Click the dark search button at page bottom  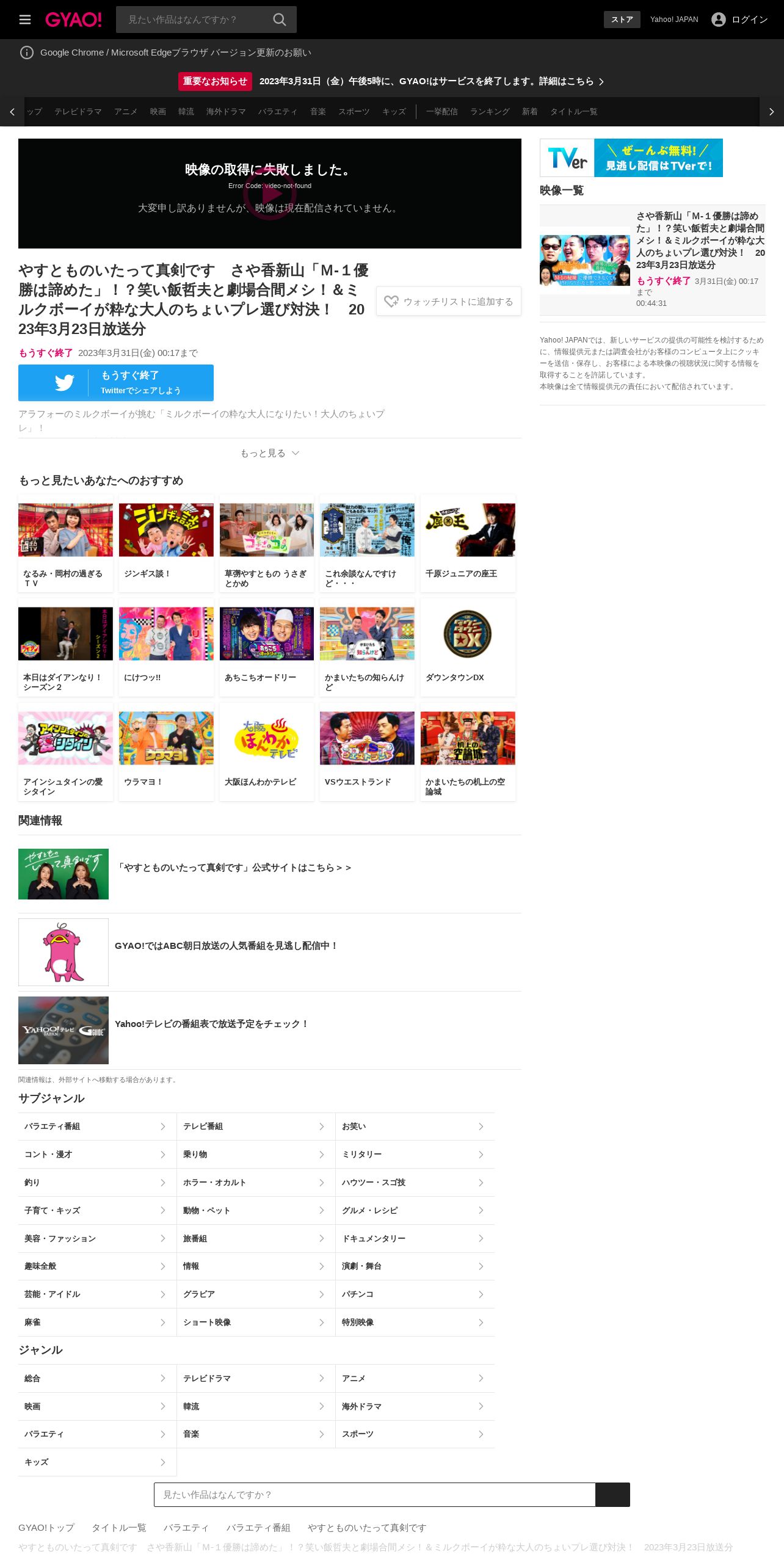[x=612, y=1495]
